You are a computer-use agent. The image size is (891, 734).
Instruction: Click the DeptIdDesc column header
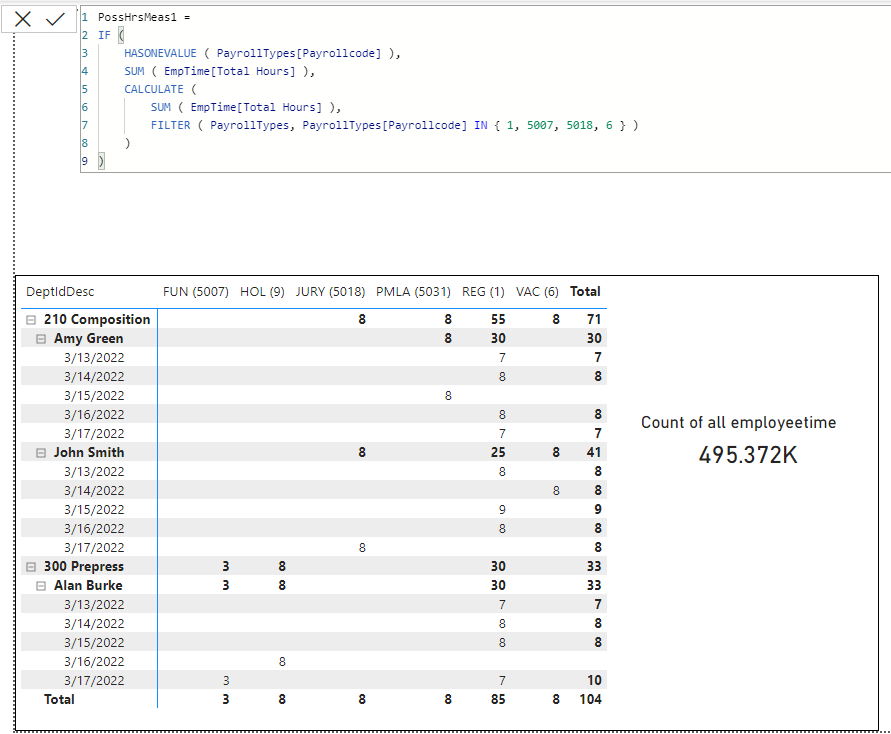click(60, 292)
